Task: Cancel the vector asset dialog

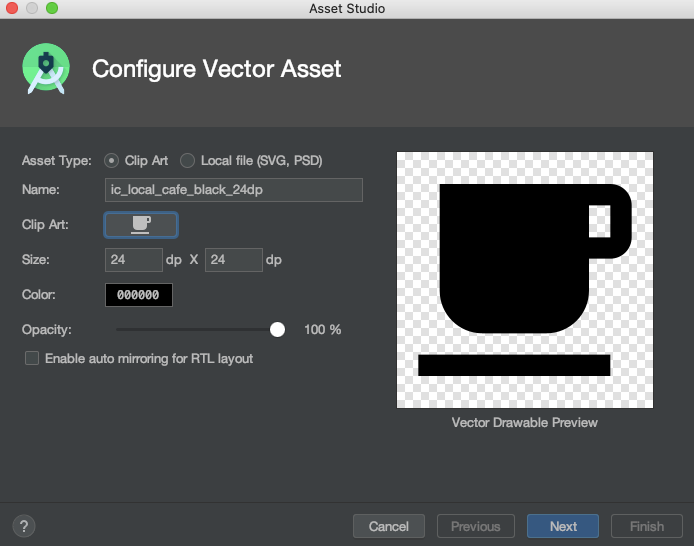Action: click(x=389, y=526)
